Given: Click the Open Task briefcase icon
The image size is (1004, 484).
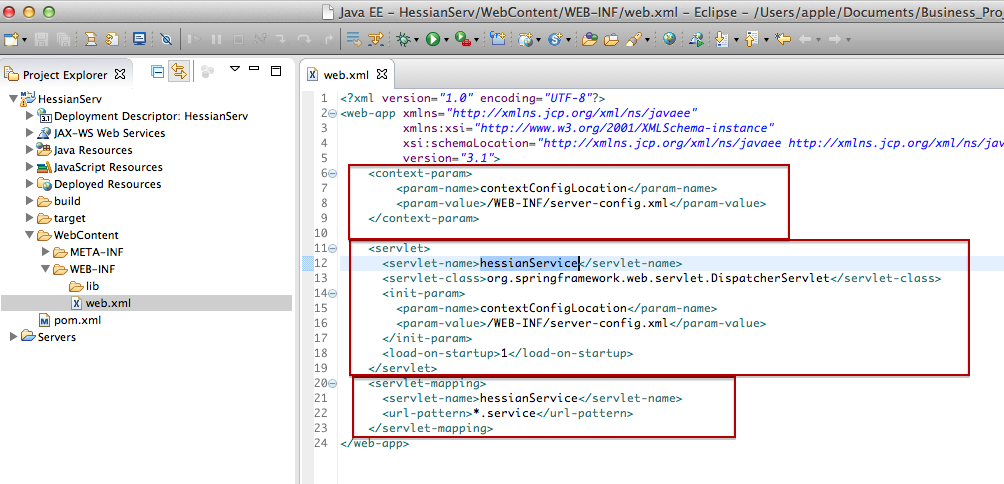Looking at the screenshot, I should (611, 40).
